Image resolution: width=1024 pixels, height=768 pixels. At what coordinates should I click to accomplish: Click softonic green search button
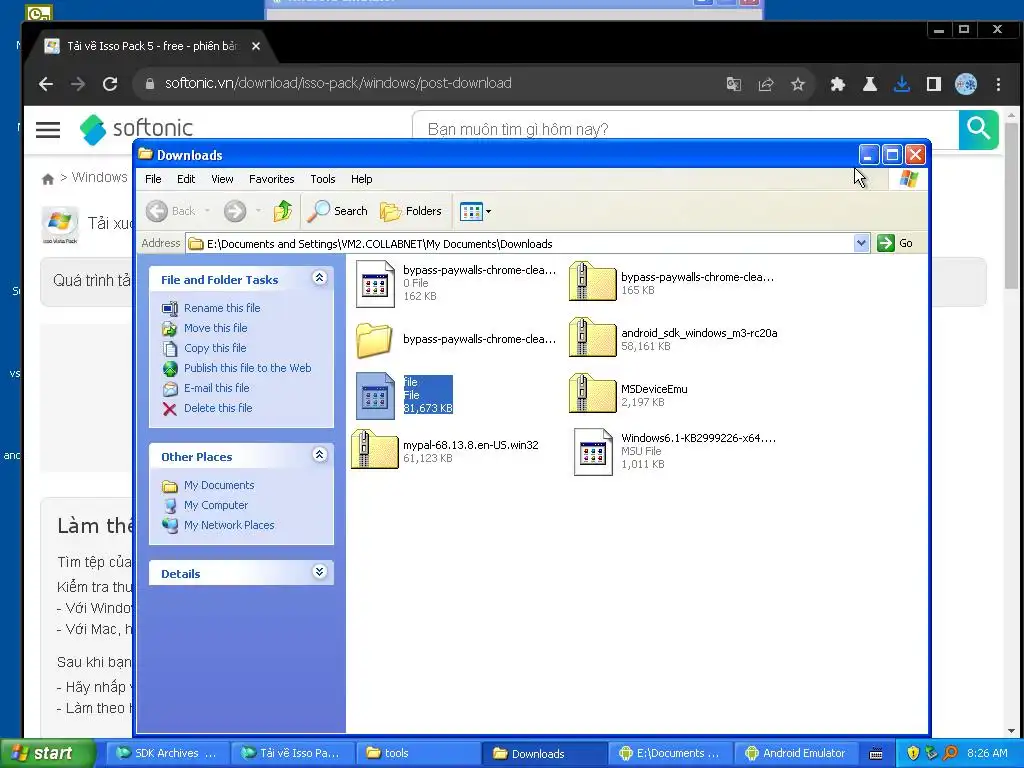pyautogui.click(x=978, y=129)
